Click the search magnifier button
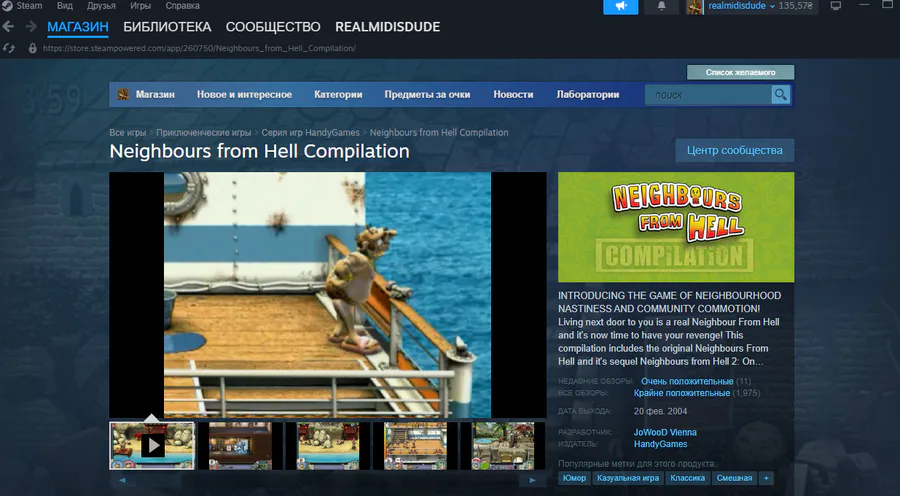900x496 pixels. 781,95
